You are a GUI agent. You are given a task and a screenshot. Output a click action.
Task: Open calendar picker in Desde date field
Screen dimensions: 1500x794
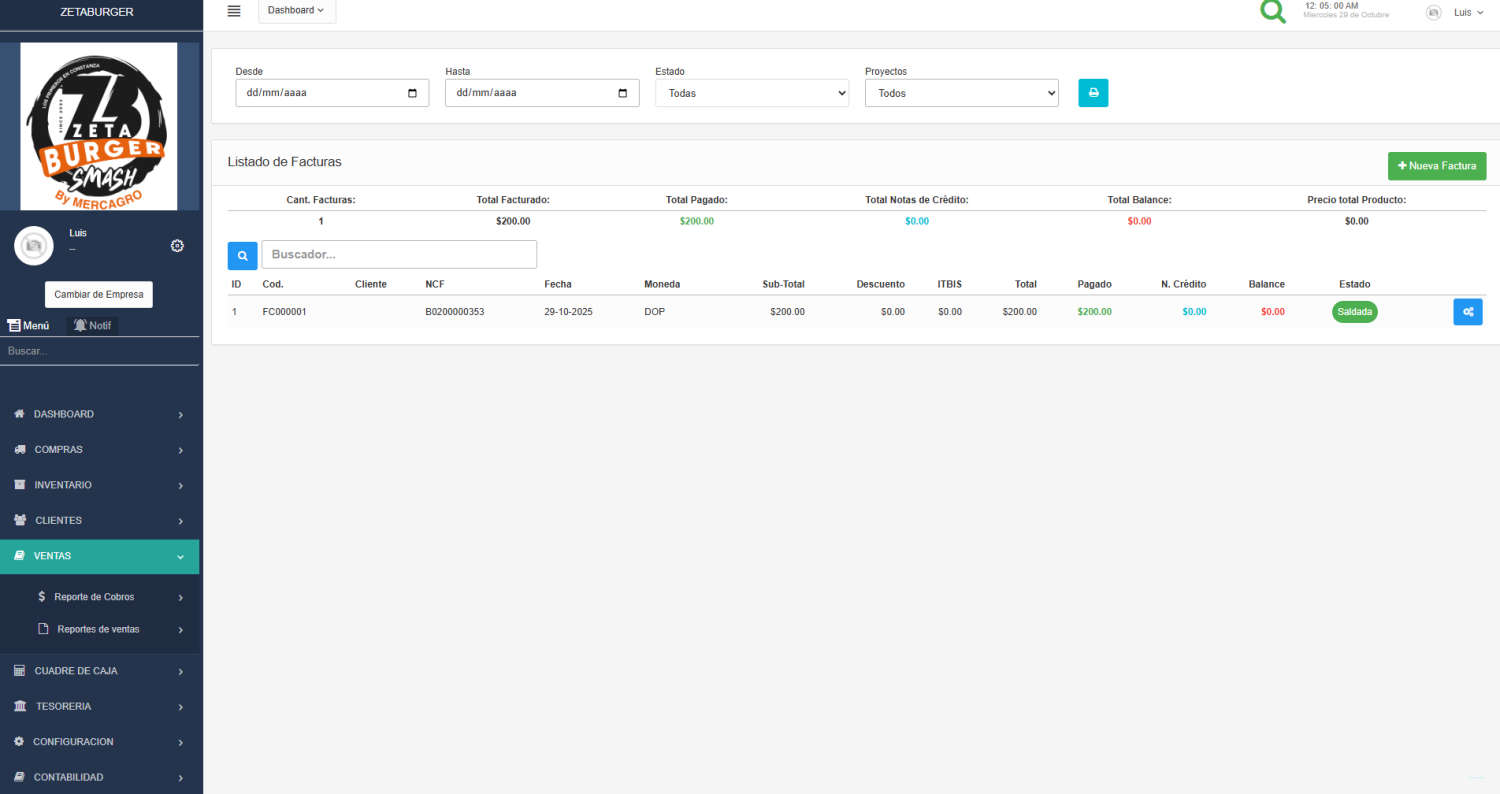point(413,93)
